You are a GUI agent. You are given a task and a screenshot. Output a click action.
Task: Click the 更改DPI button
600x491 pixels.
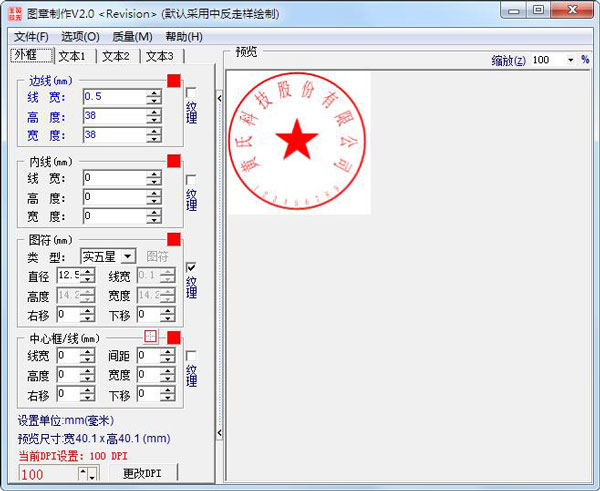pos(142,473)
